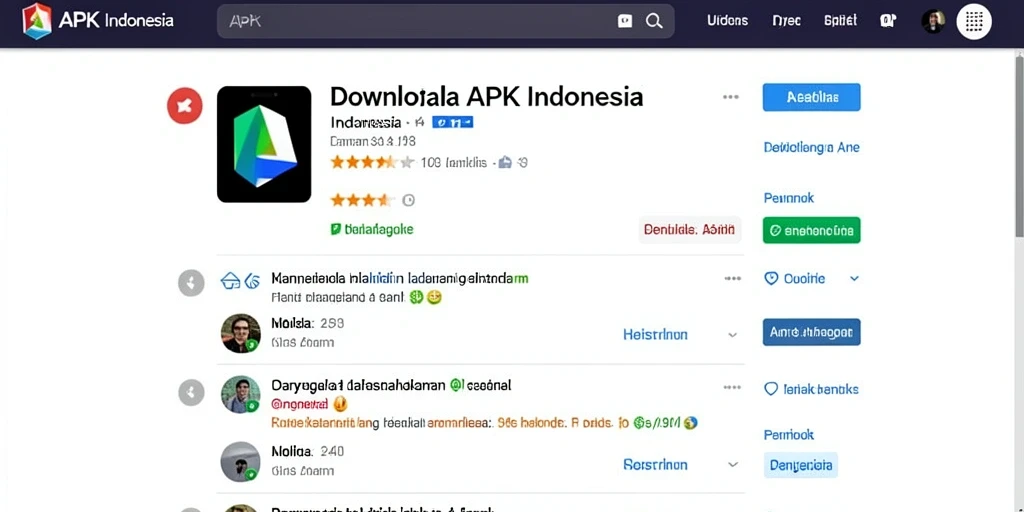The width and height of the screenshot is (1024, 512).
Task: Click the "Downlotala APK Indonesia" title
Action: 487,97
